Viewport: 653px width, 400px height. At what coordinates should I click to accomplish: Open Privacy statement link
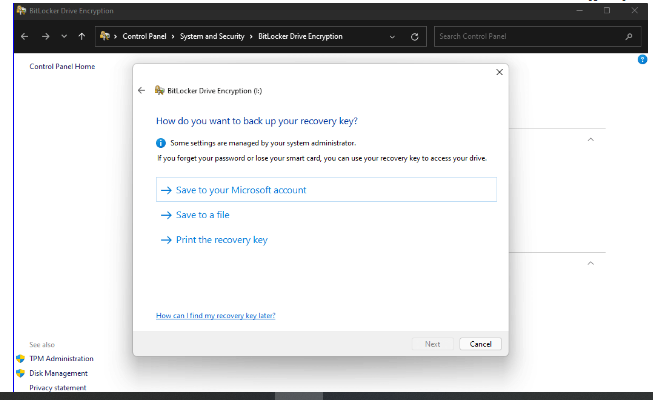point(57,388)
